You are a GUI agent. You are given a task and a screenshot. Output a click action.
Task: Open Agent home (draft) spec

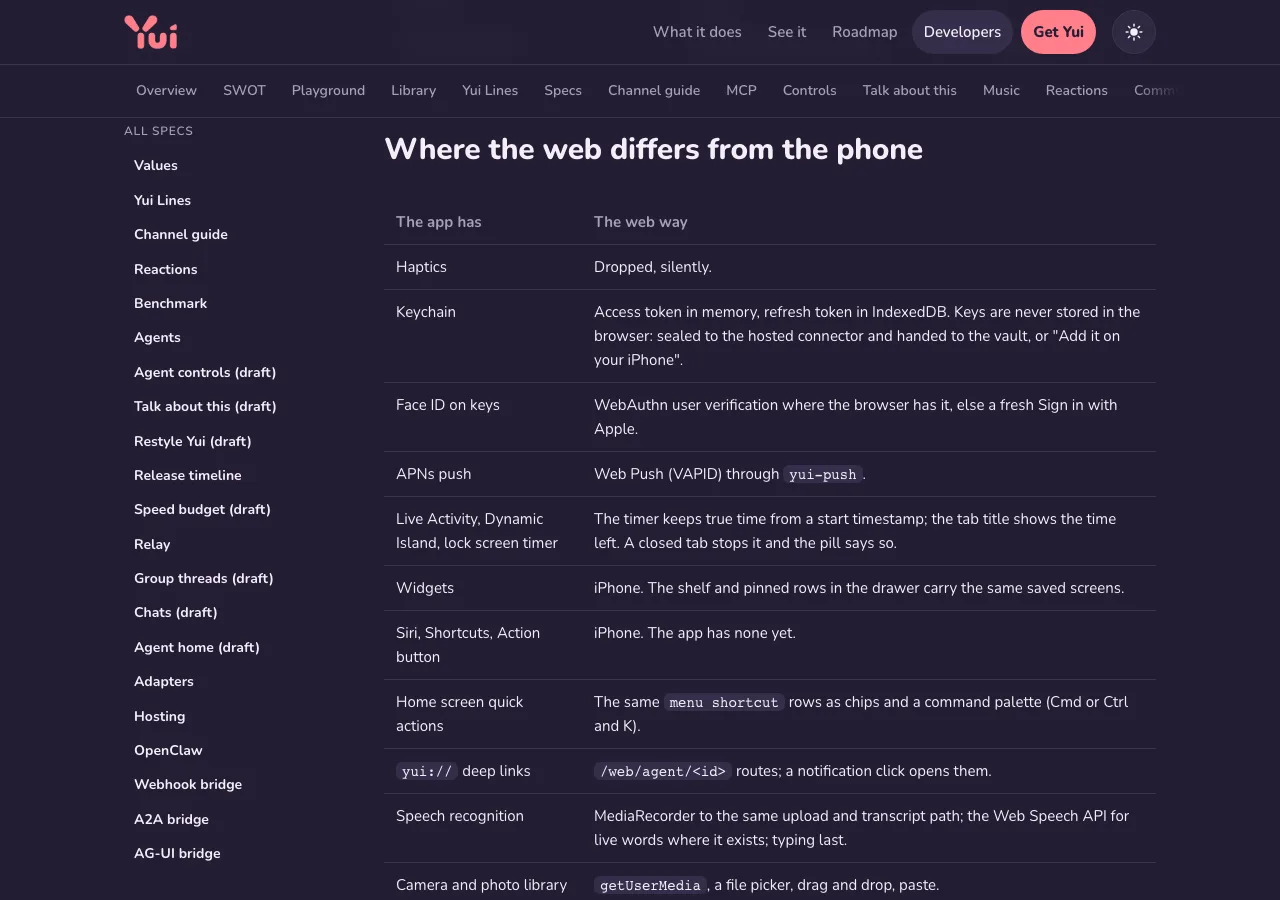tap(197, 647)
